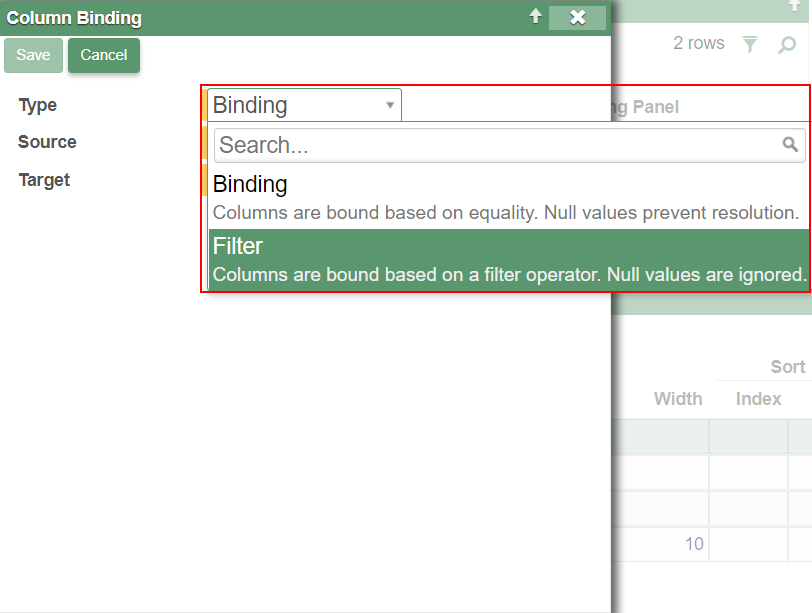Save the column binding
Image resolution: width=812 pixels, height=613 pixels.
[33, 55]
